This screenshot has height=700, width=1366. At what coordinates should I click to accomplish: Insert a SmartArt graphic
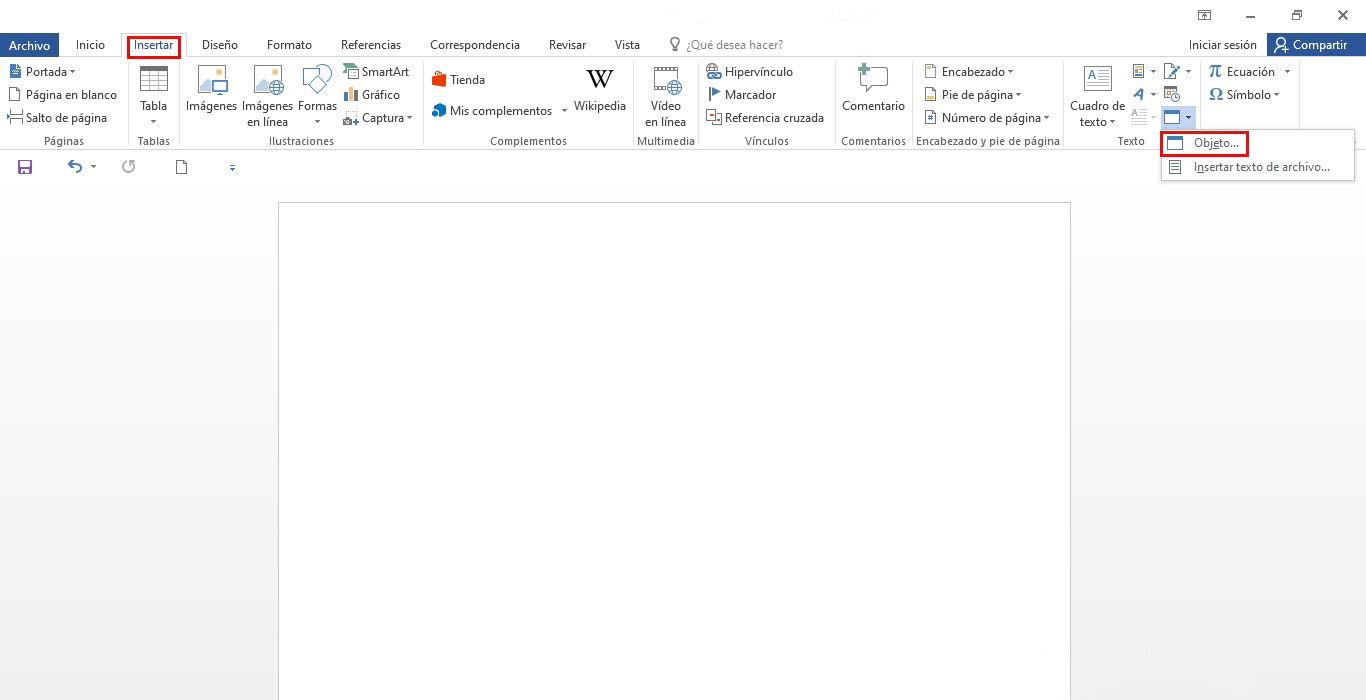377,71
